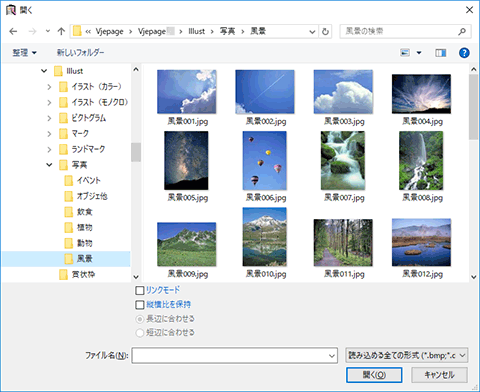
Task: Click the Illust breadcrumb segment
Action: click(197, 31)
